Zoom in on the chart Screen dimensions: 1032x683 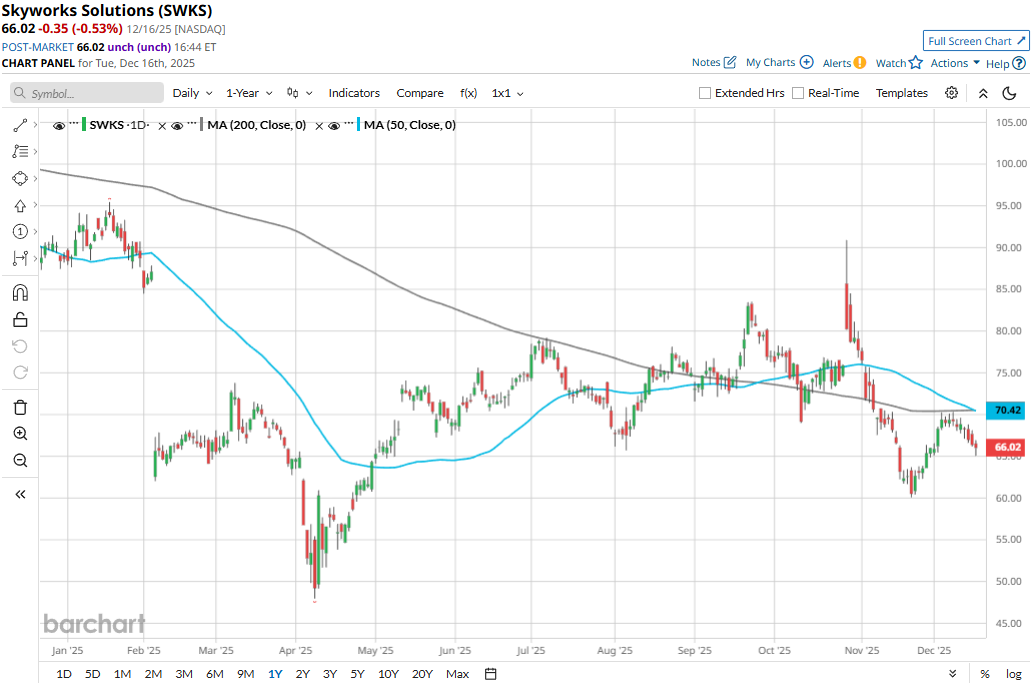[x=20, y=434]
